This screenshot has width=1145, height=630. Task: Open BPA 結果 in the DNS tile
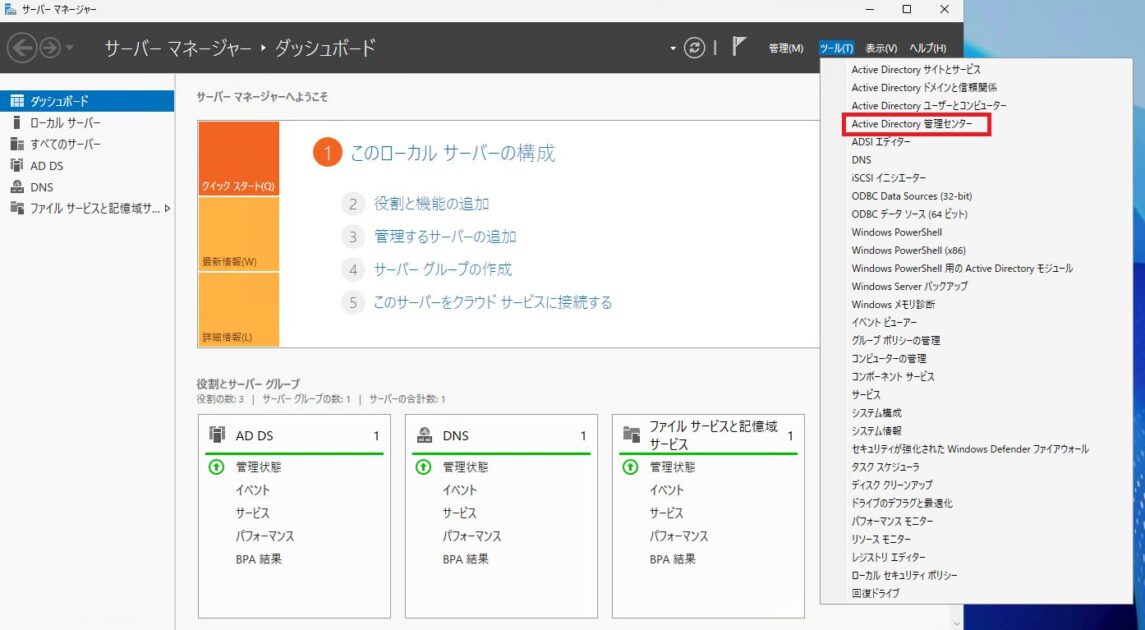pyautogui.click(x=466, y=559)
